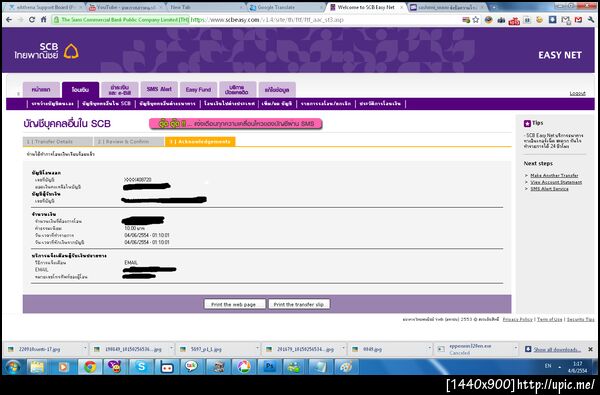Viewport: 600px width, 395px height.
Task: Show hidden system tray icons
Action: coord(560,367)
